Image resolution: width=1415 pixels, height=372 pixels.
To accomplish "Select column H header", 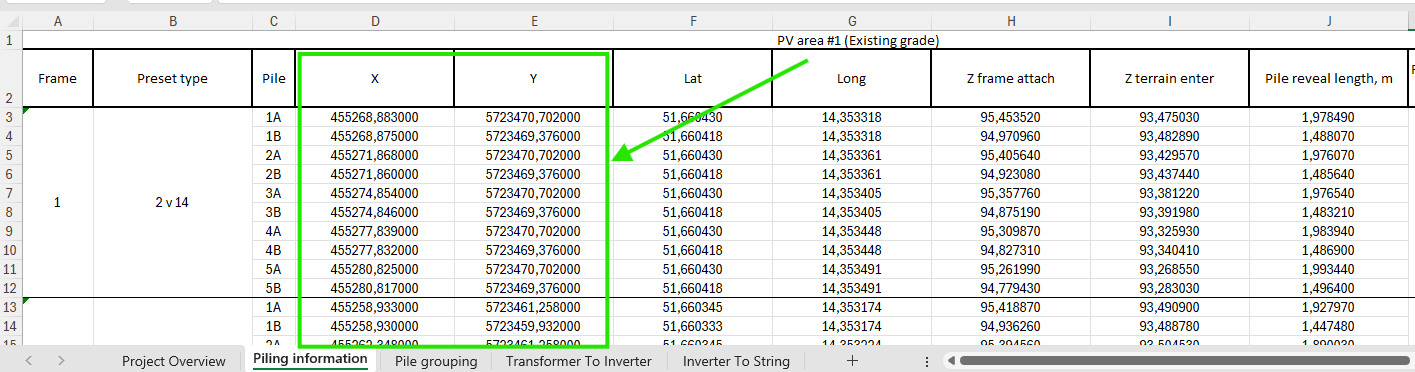I will (1010, 21).
